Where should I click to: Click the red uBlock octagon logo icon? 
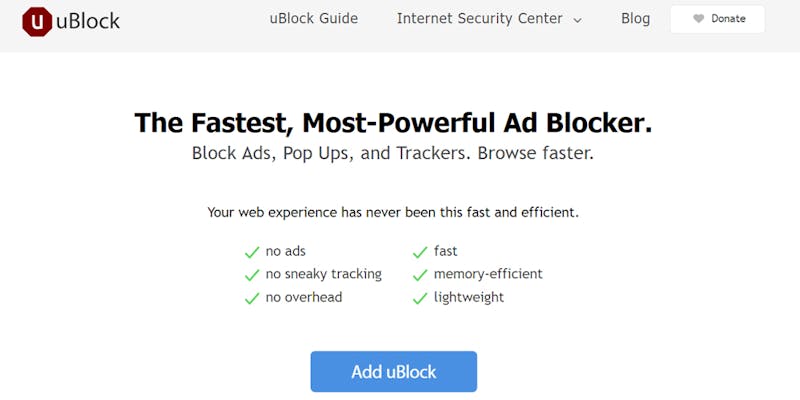point(37,22)
